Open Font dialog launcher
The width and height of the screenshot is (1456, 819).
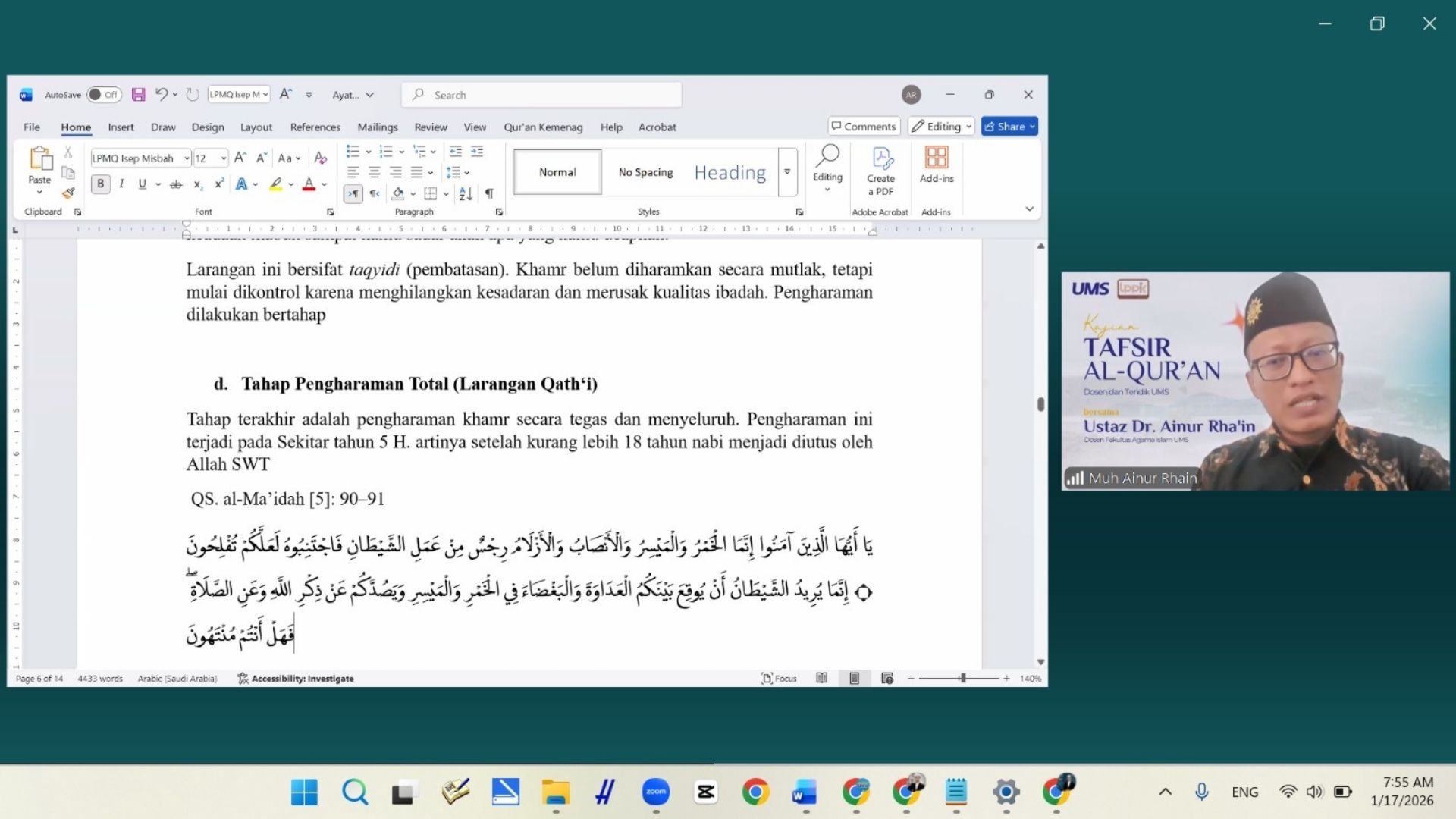tap(330, 212)
